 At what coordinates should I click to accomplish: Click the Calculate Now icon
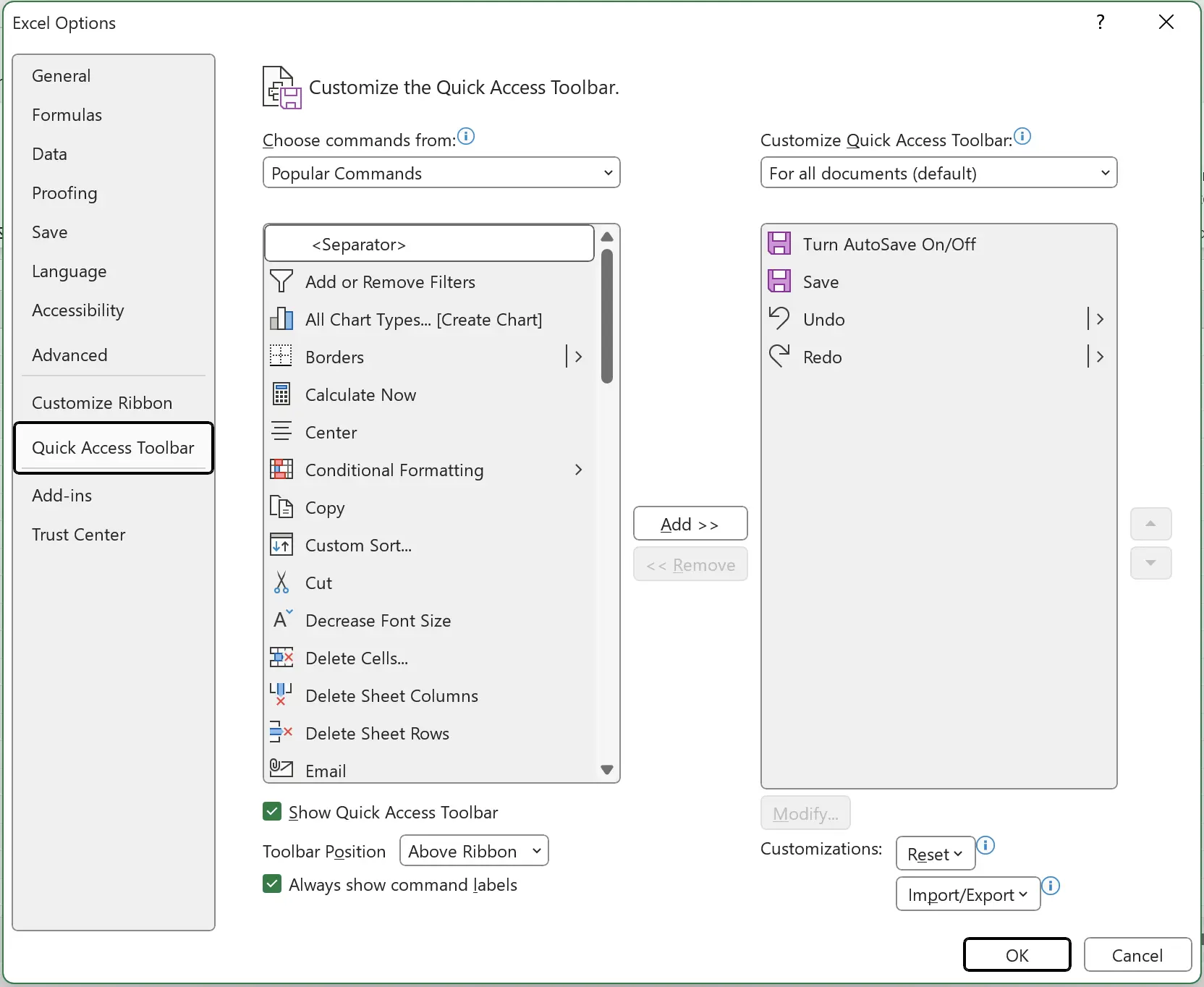click(x=282, y=394)
